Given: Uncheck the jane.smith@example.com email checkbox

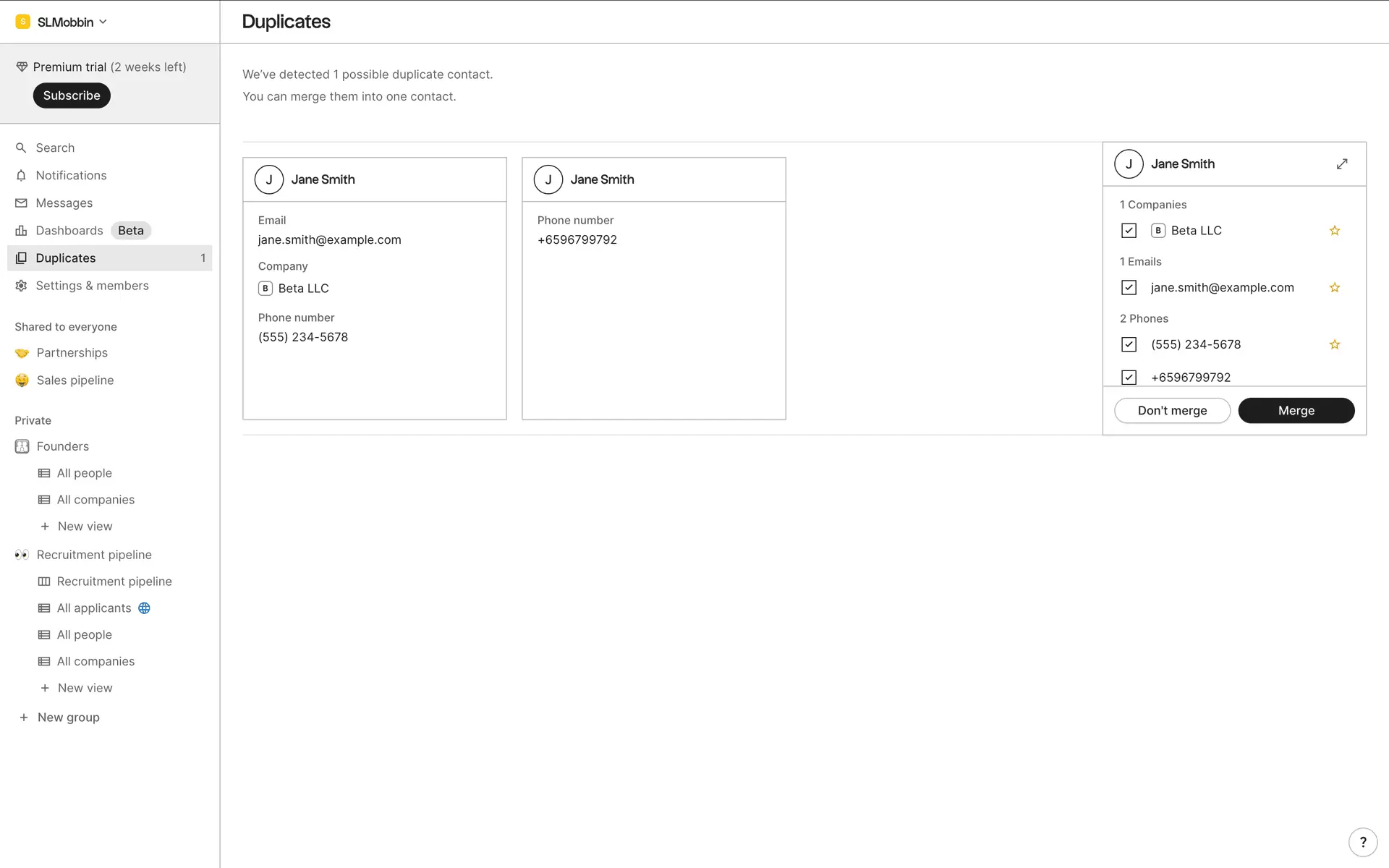Looking at the screenshot, I should (x=1129, y=288).
